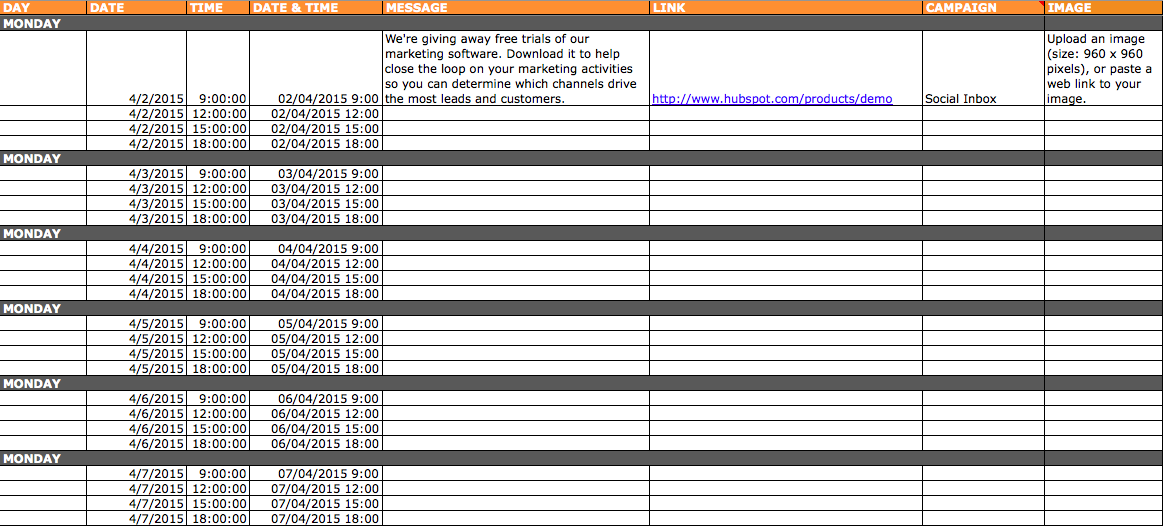The image size is (1163, 526).
Task: Open the hubspot.com/products/demo link
Action: (771, 99)
